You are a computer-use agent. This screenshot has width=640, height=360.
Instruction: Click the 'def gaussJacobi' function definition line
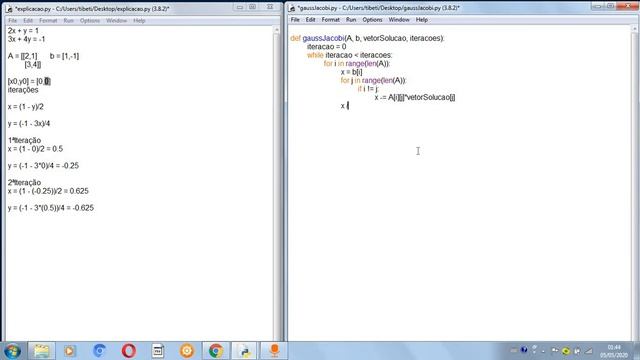point(367,38)
